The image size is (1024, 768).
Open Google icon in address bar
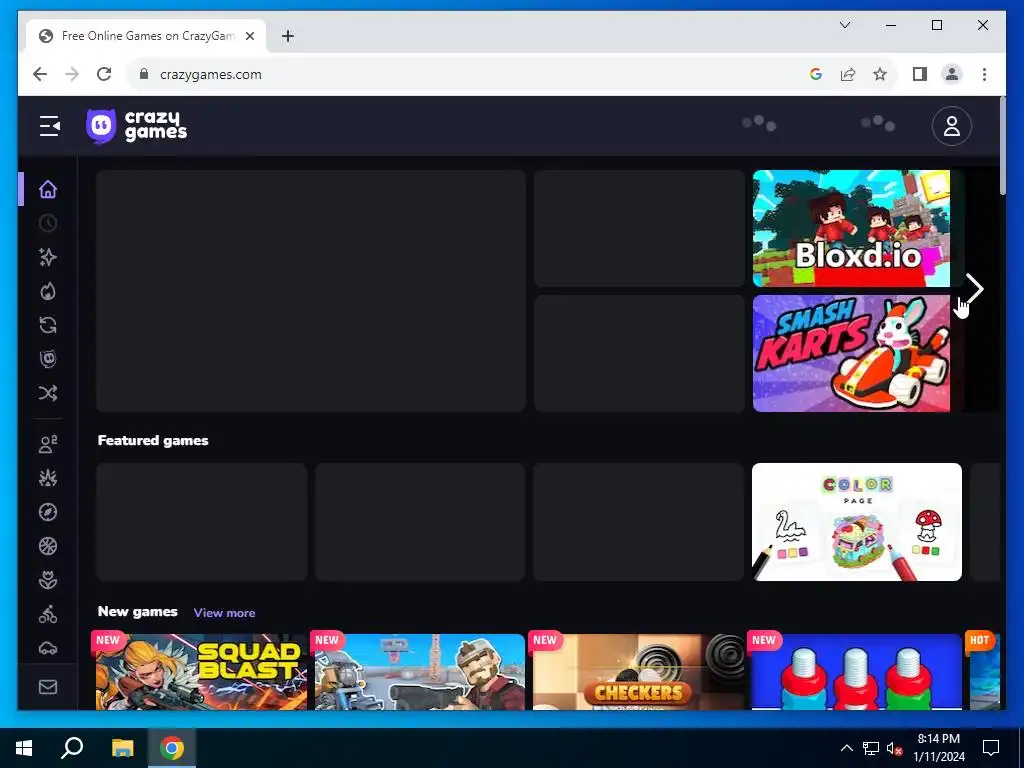coord(815,74)
